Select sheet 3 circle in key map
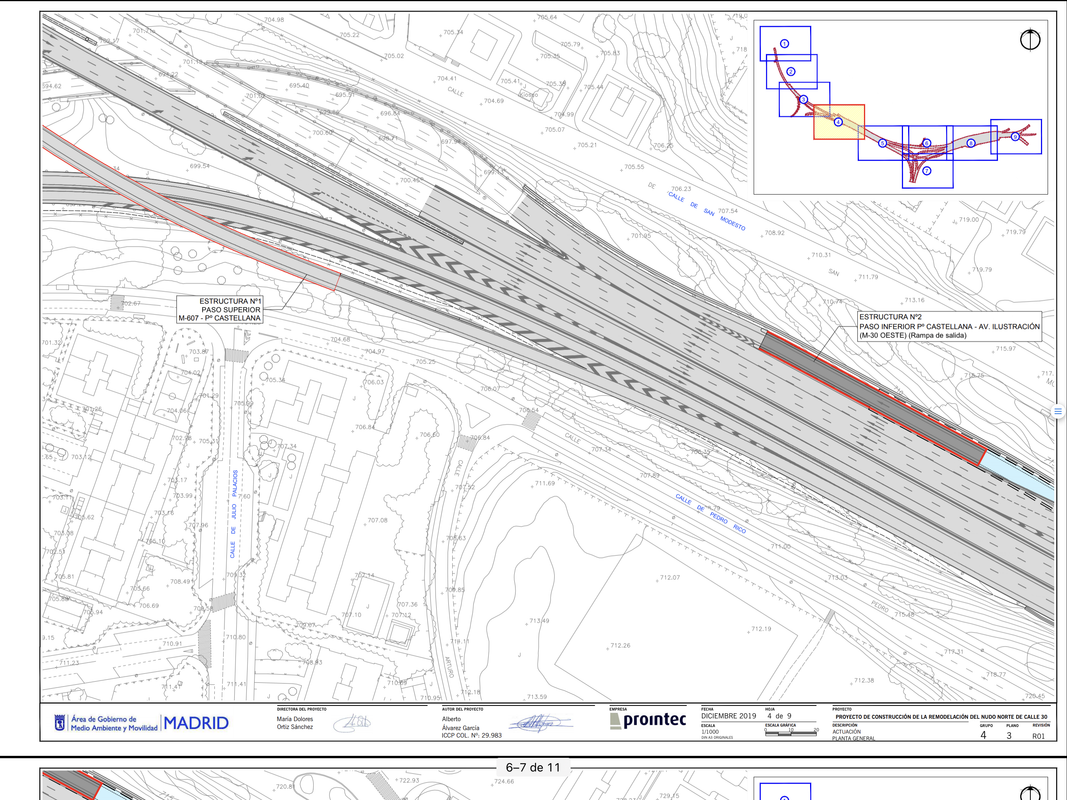 (x=804, y=99)
